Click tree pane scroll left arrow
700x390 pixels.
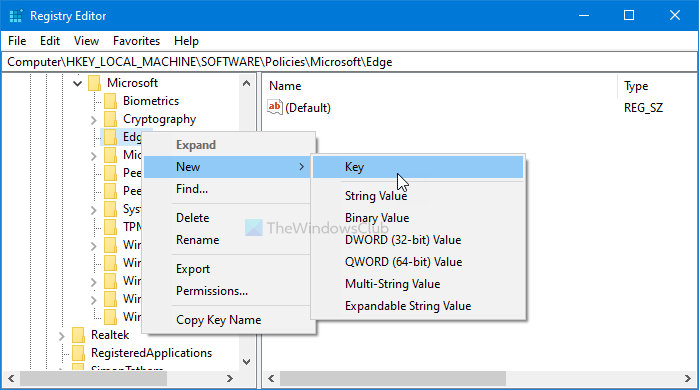pyautogui.click(x=11, y=378)
